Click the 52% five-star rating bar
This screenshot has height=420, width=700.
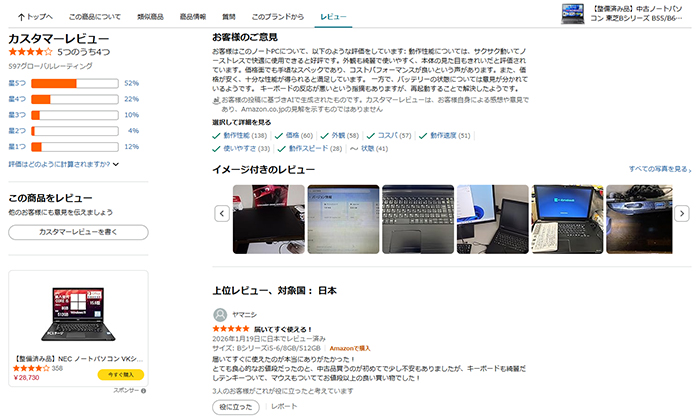(x=75, y=83)
